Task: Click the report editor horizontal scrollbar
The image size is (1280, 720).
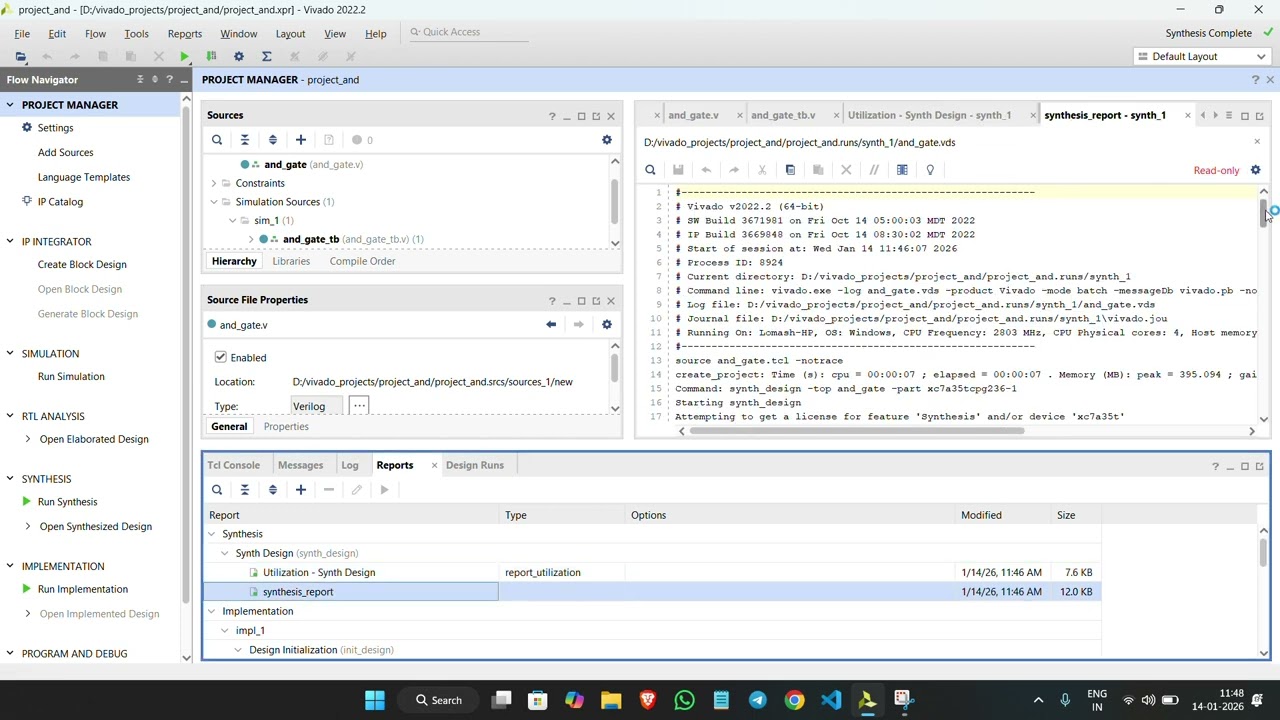Action: (857, 431)
